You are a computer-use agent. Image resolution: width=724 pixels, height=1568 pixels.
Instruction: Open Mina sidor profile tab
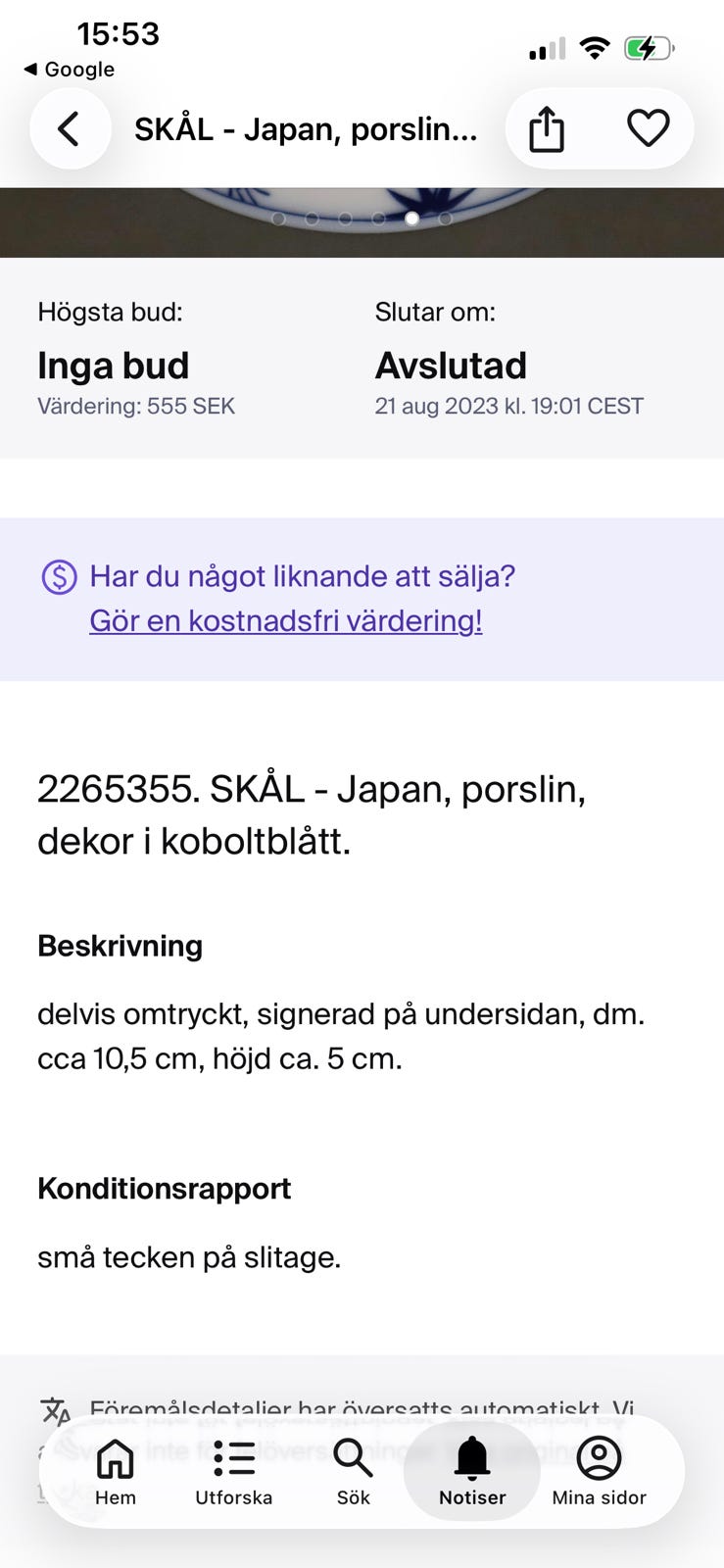click(600, 1472)
